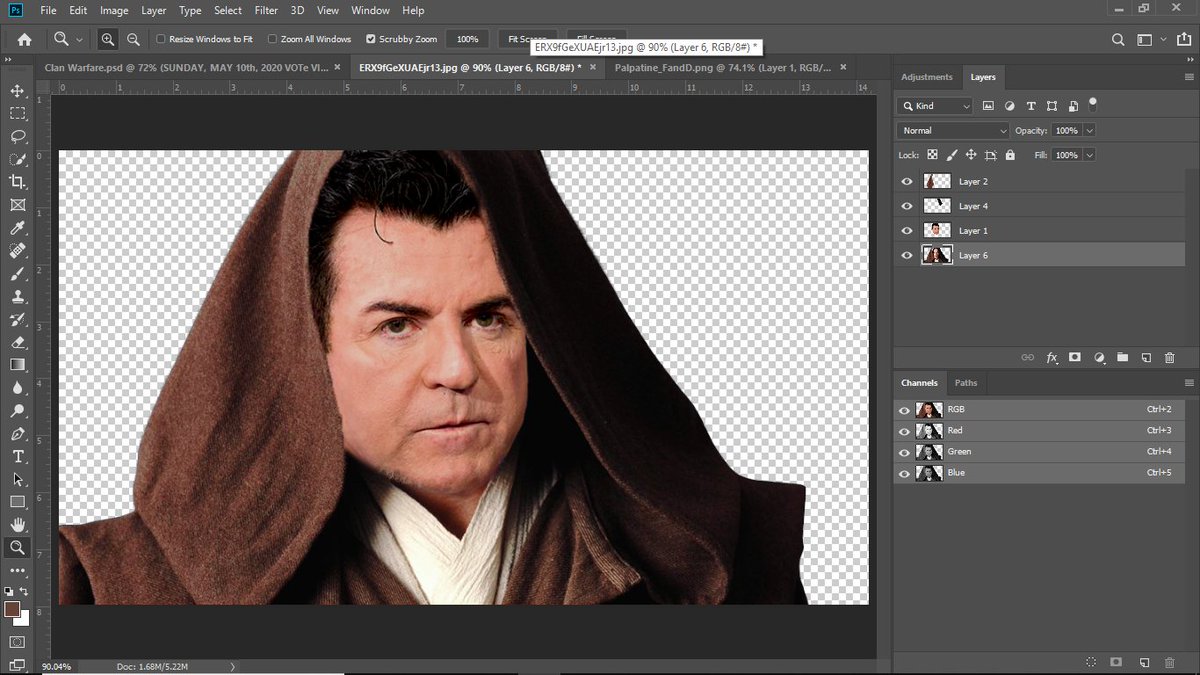The image size is (1200, 675).
Task: Select the Crop tool
Action: pos(17,182)
